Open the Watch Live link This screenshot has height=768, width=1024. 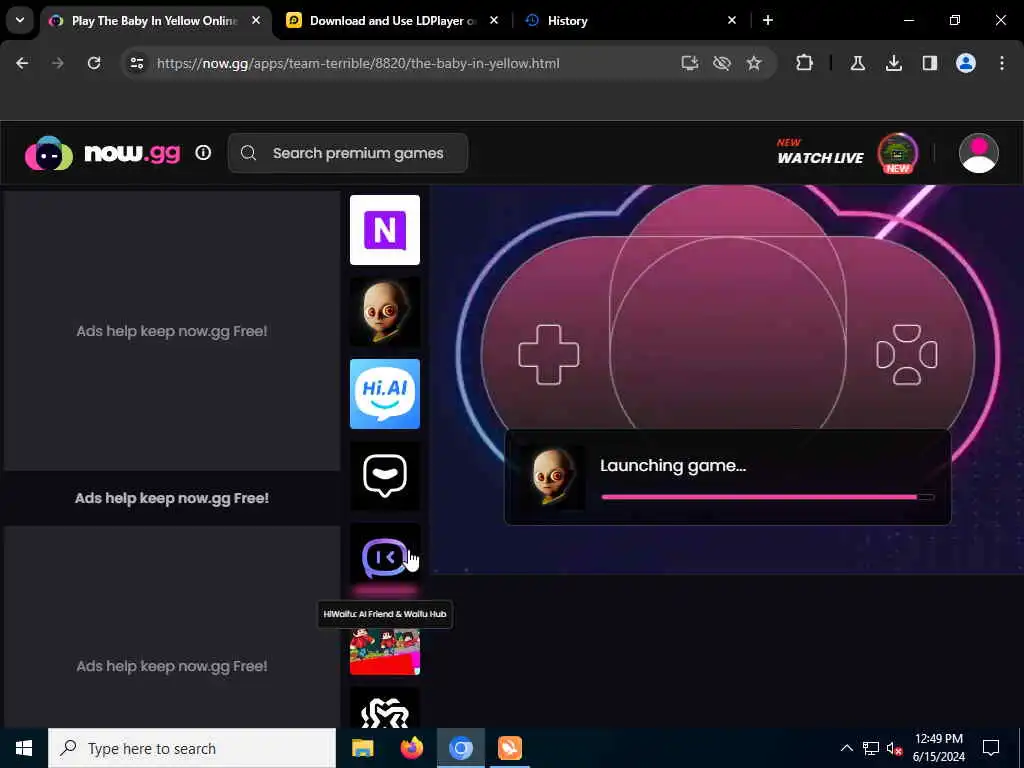tap(820, 152)
